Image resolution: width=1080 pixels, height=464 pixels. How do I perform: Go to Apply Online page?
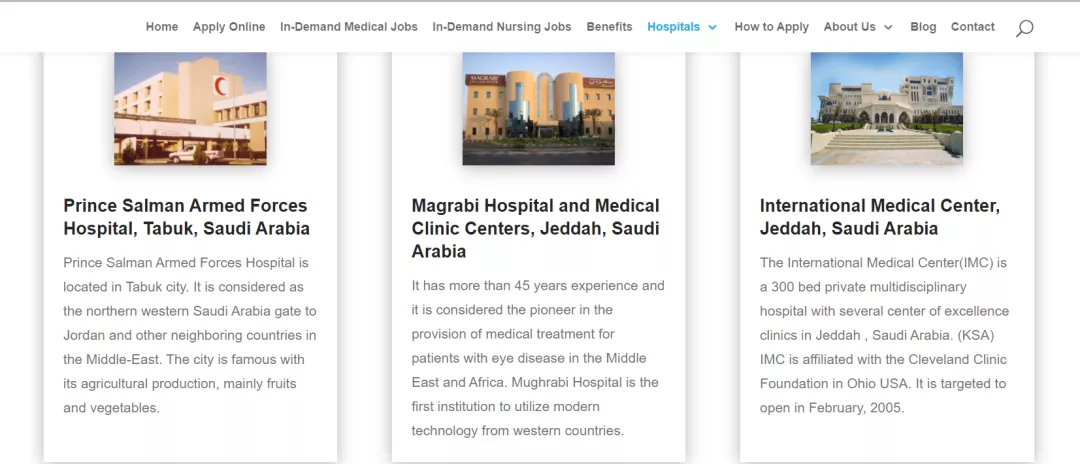pyautogui.click(x=229, y=27)
